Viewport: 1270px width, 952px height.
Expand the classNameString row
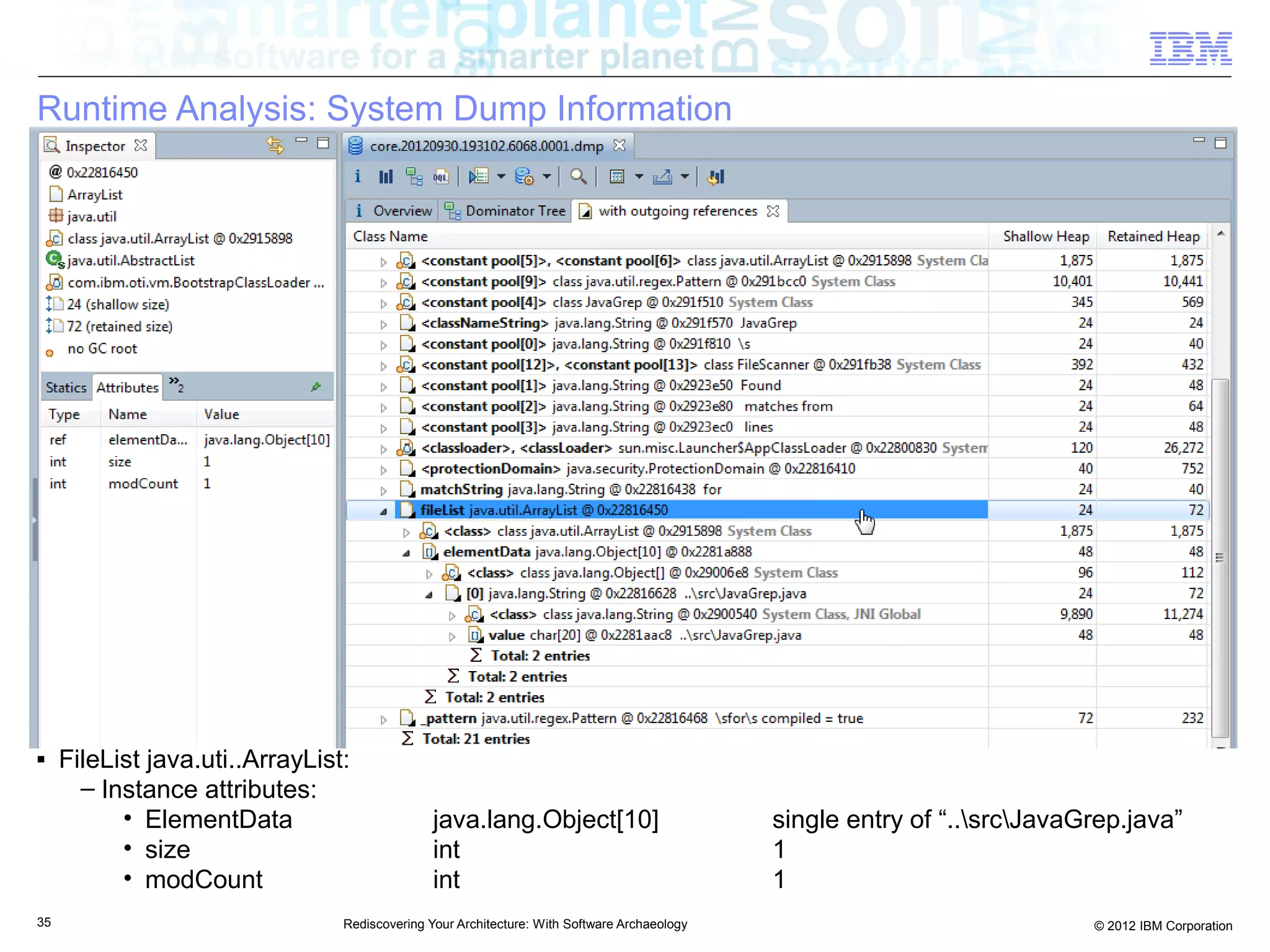click(x=383, y=324)
